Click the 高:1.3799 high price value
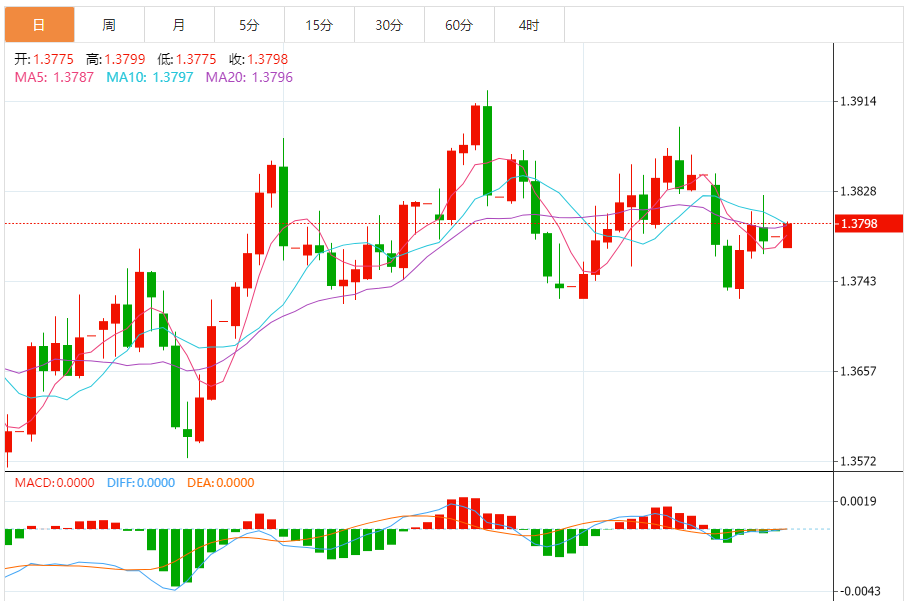 [x=116, y=59]
